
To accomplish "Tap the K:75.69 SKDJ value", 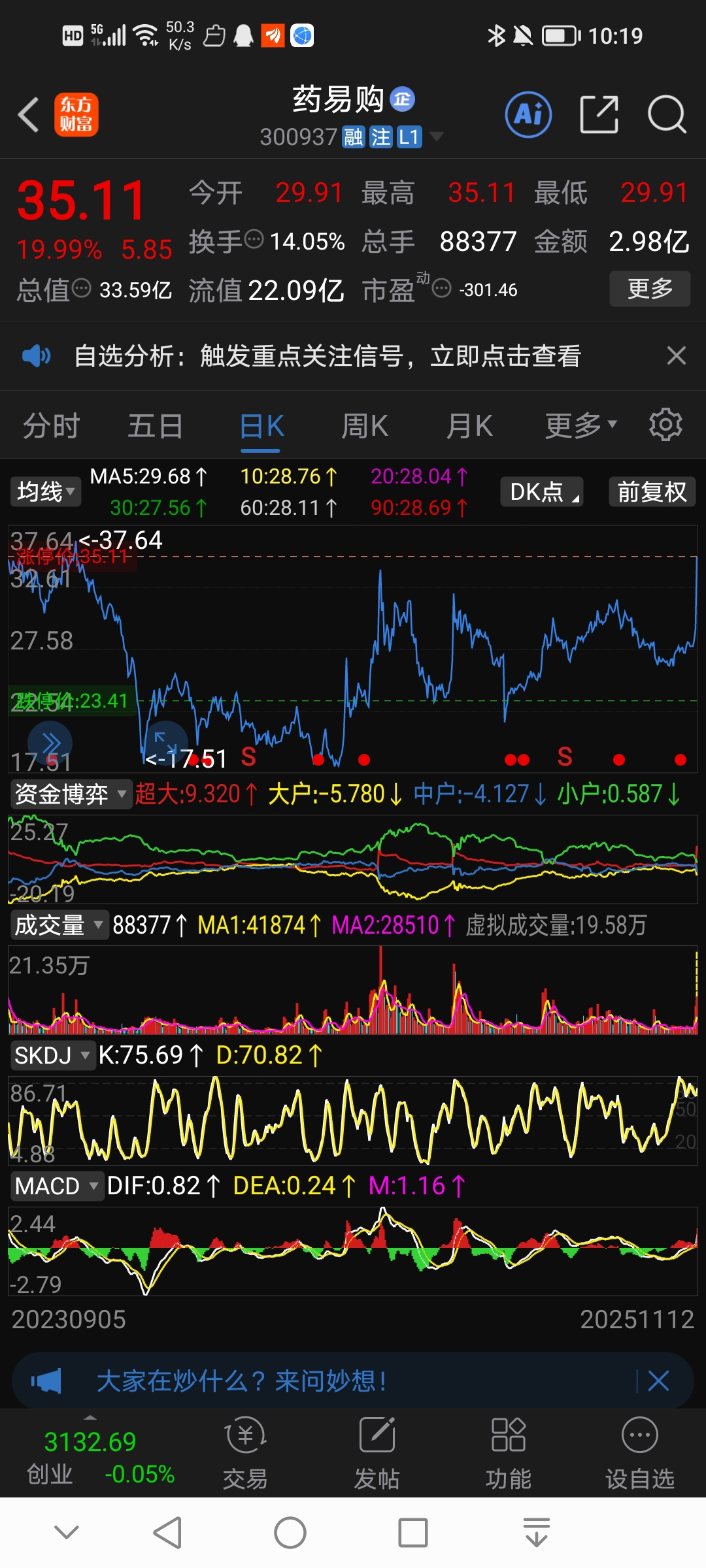I will tap(150, 1054).
